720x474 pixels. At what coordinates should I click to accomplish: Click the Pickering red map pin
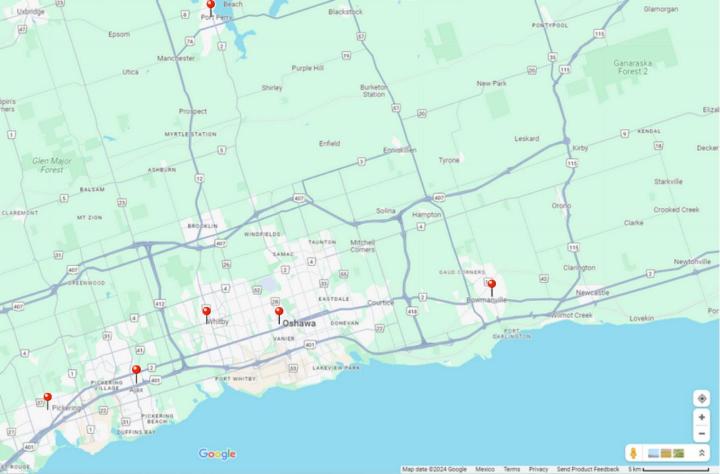tap(47, 398)
